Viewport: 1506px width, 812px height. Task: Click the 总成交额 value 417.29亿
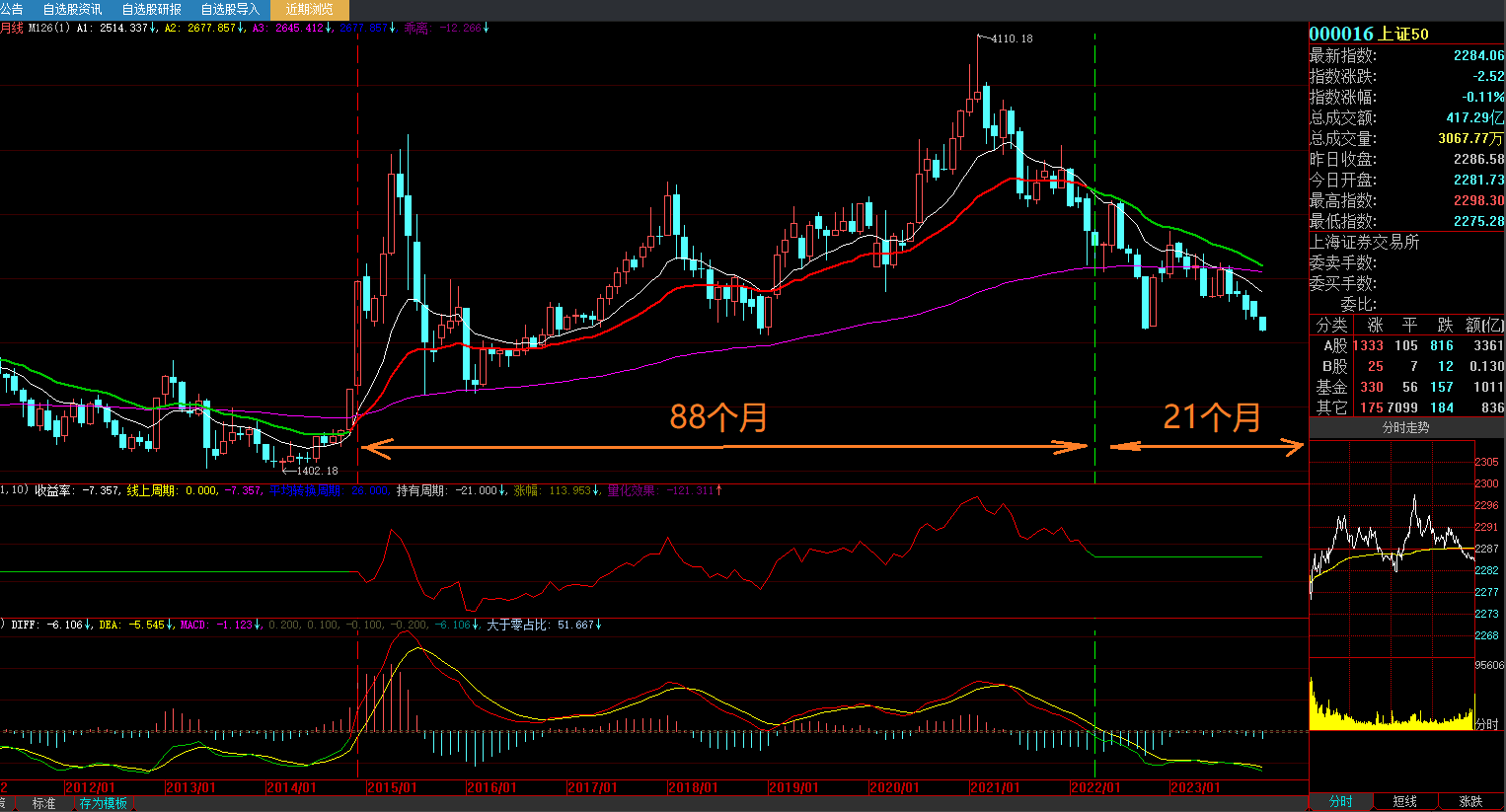(x=1475, y=117)
